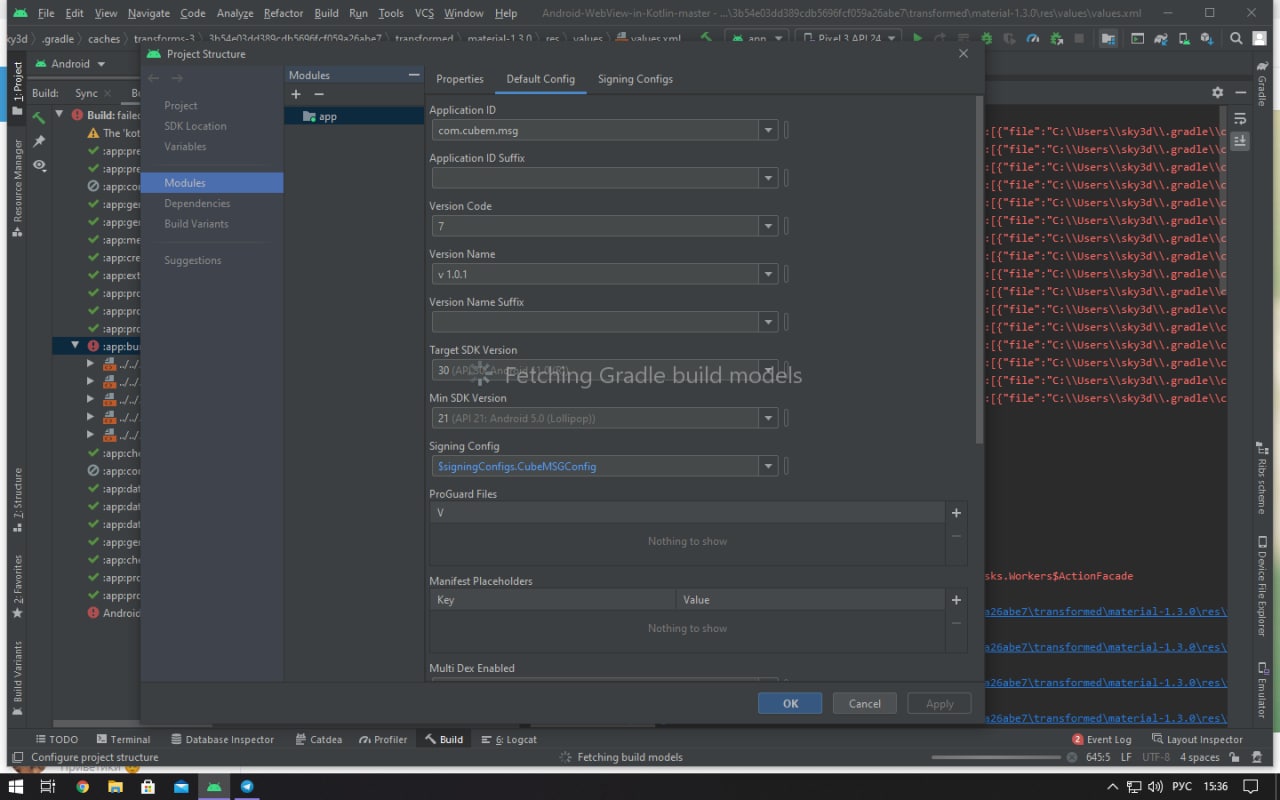Open the Min SDK Version dropdown
1280x800 pixels.
coord(768,418)
